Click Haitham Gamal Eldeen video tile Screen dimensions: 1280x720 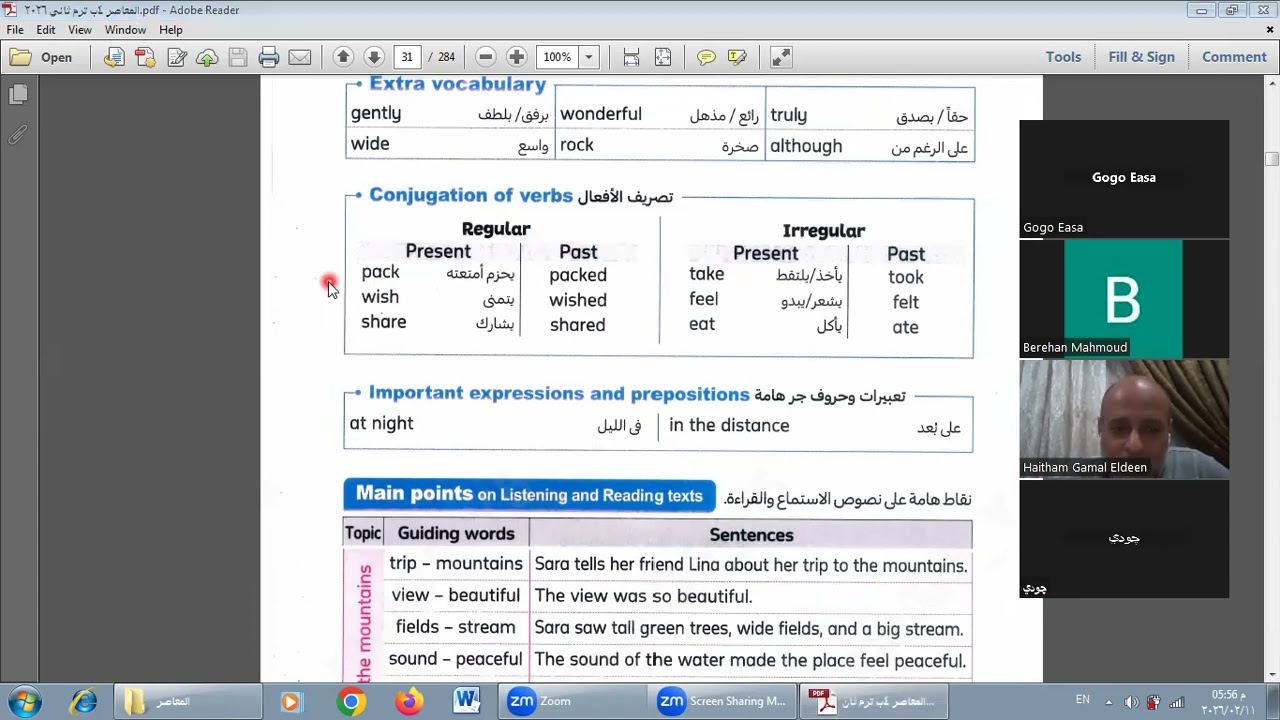coord(1124,419)
